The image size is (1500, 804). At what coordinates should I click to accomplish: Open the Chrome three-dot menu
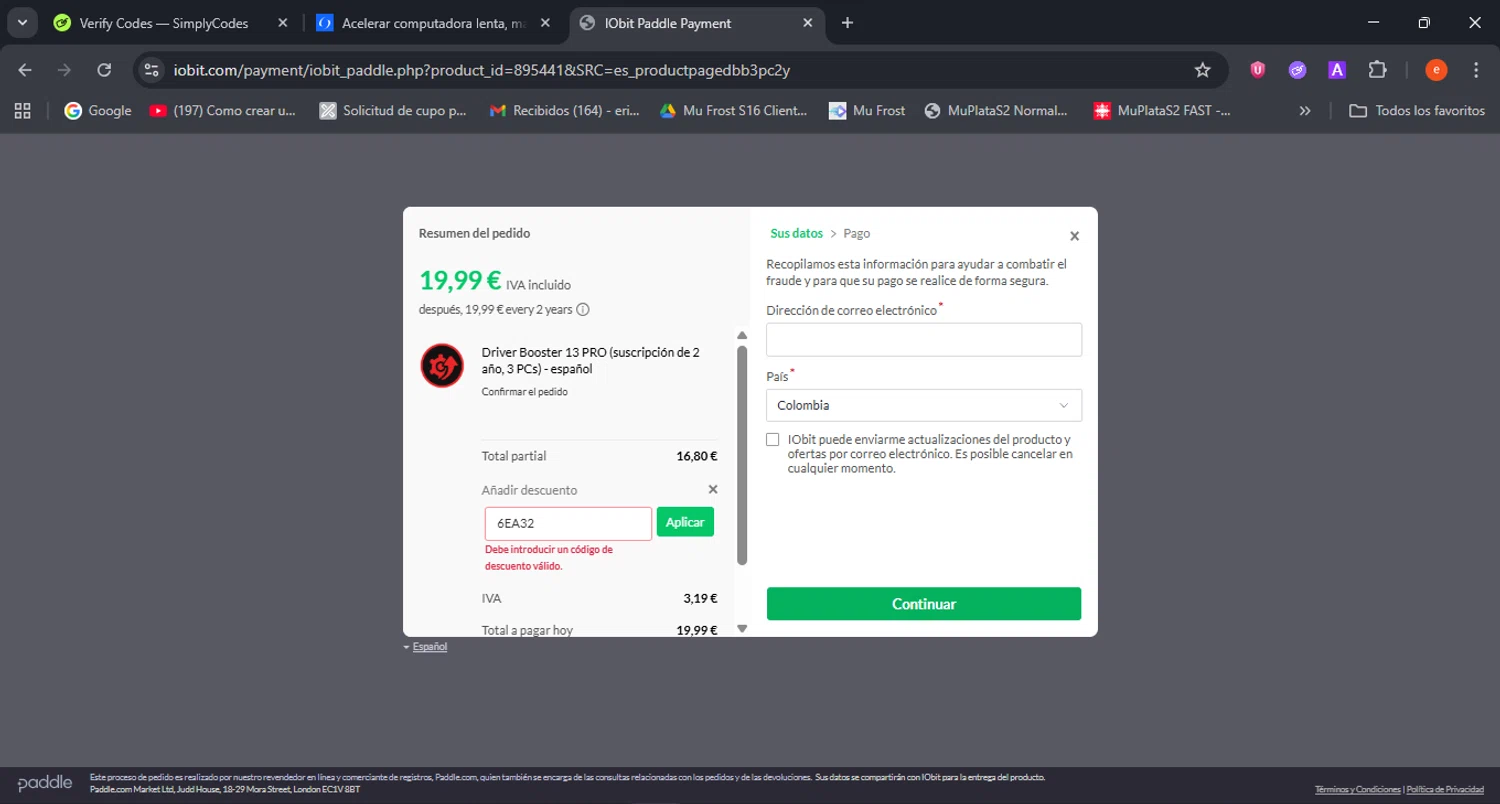[x=1476, y=70]
